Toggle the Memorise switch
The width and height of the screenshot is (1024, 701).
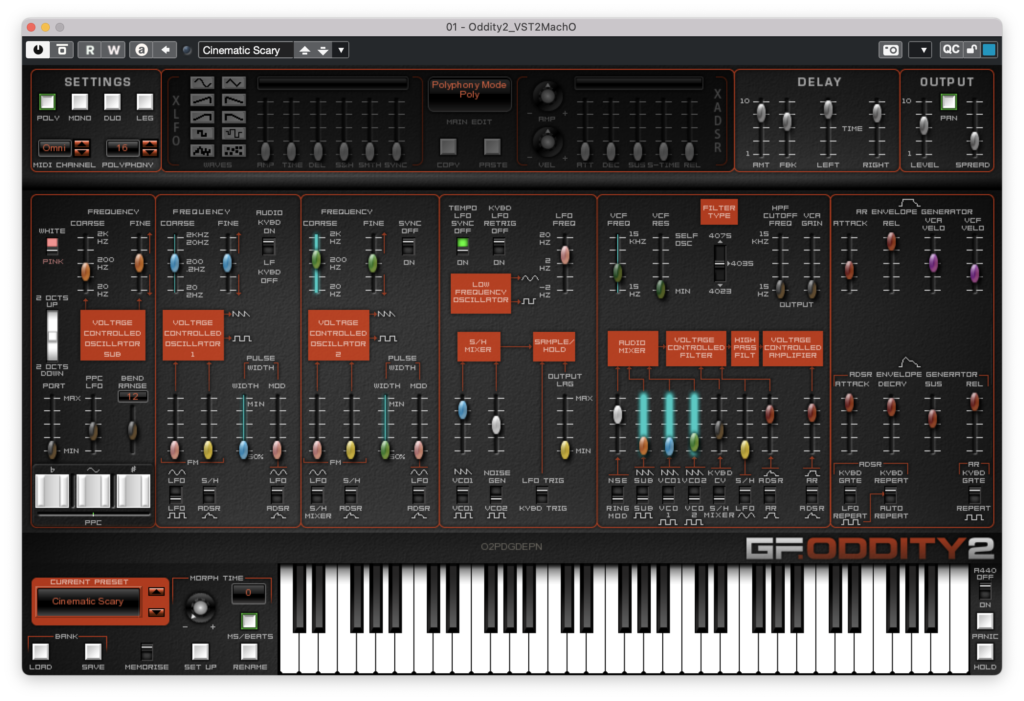[147, 651]
